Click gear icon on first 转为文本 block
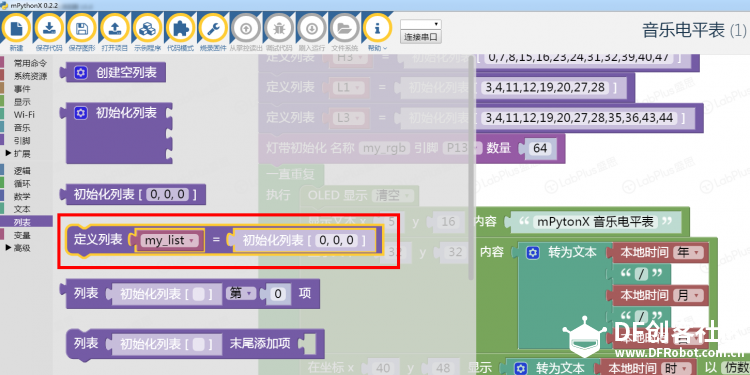This screenshot has height=375, width=750. tap(533, 253)
